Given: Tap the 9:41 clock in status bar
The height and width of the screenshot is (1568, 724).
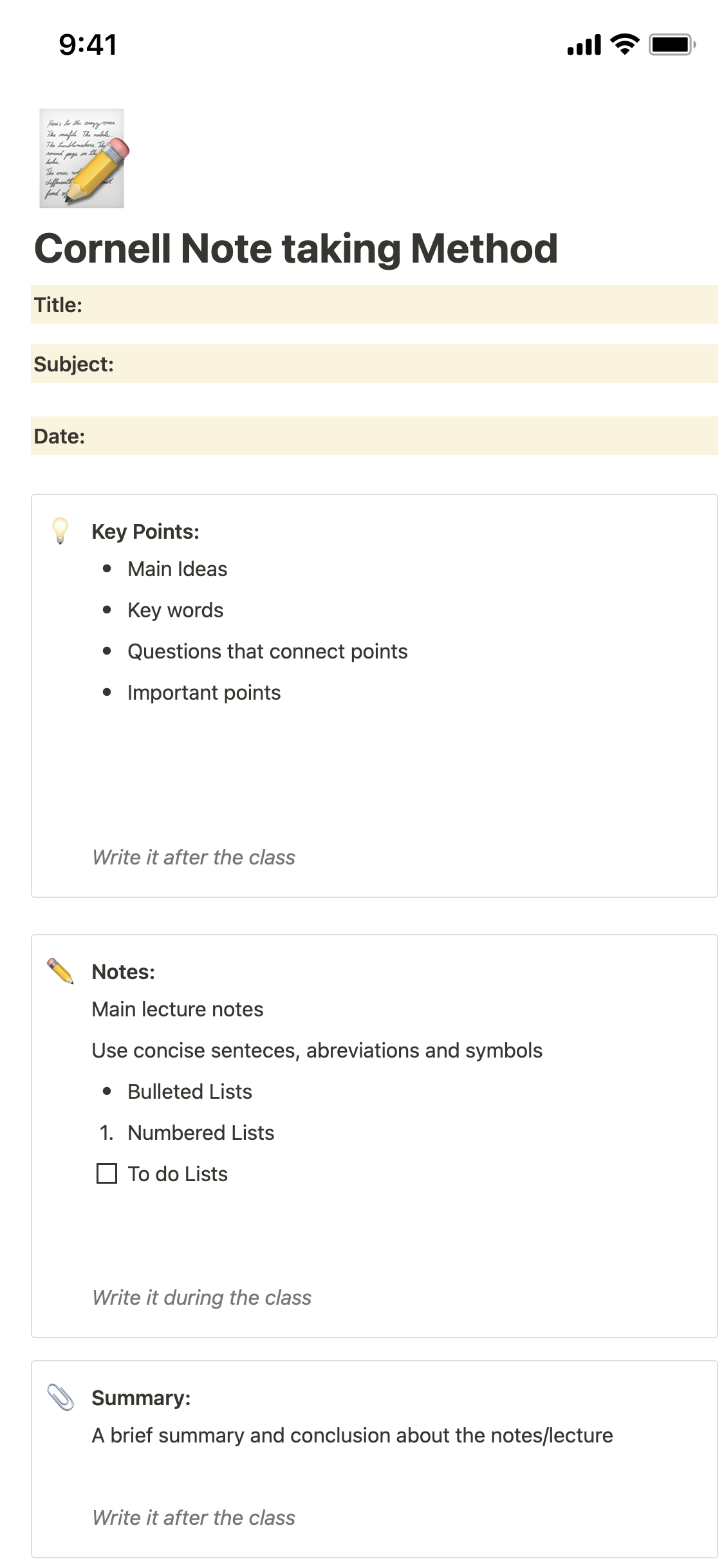Looking at the screenshot, I should (88, 44).
